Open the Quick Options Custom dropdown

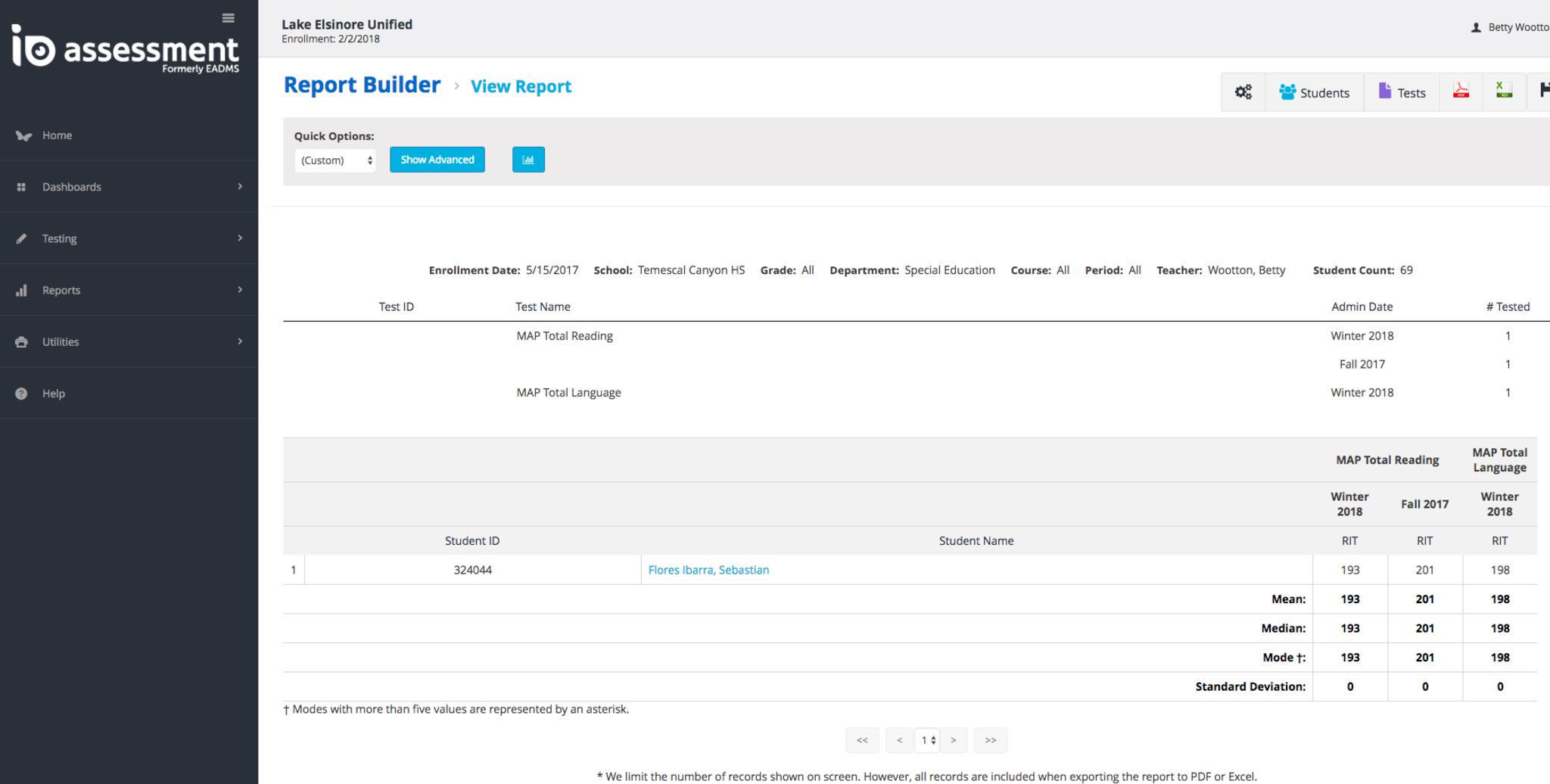point(335,160)
